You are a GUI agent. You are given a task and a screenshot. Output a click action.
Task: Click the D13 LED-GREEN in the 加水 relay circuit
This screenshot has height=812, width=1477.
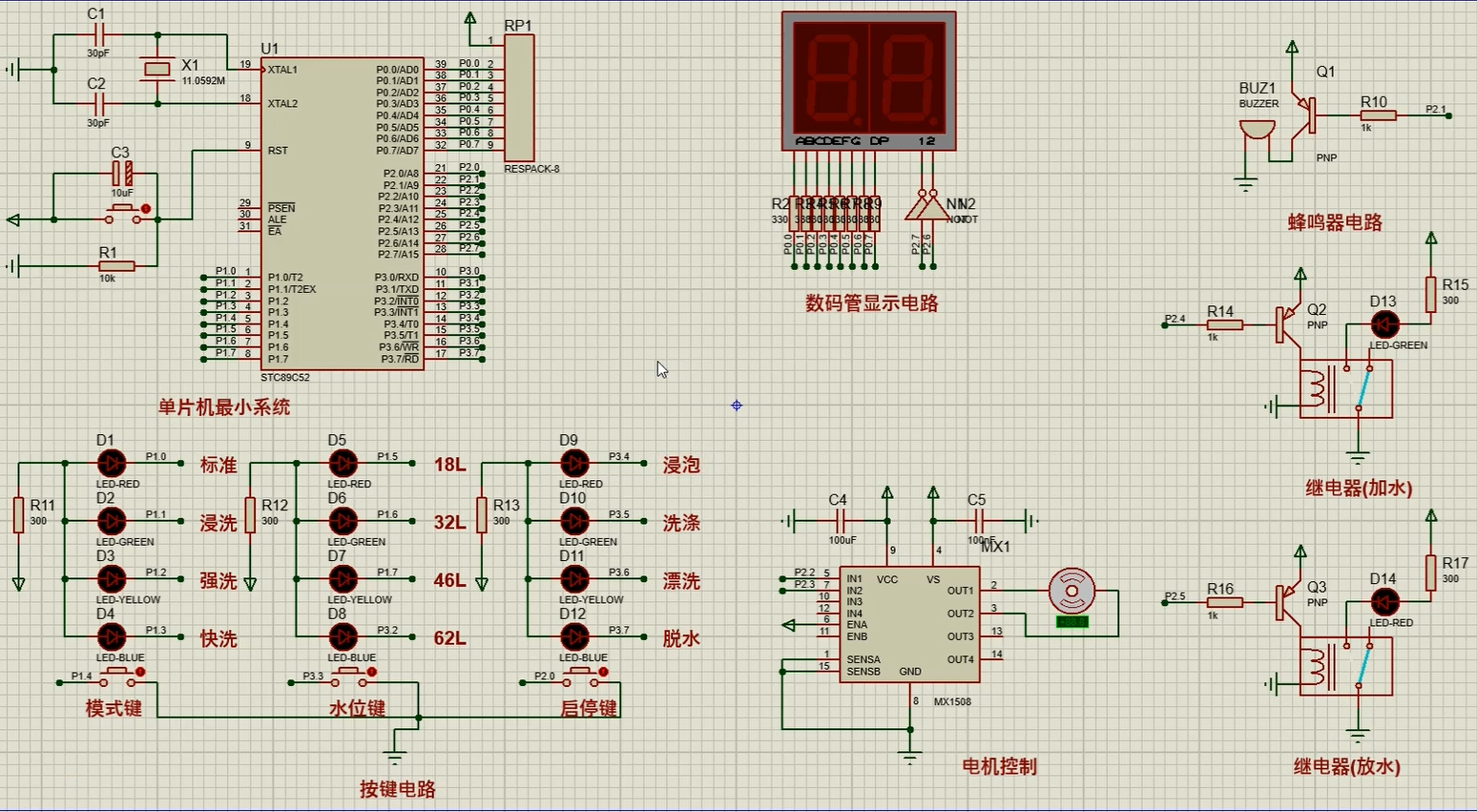(1383, 324)
